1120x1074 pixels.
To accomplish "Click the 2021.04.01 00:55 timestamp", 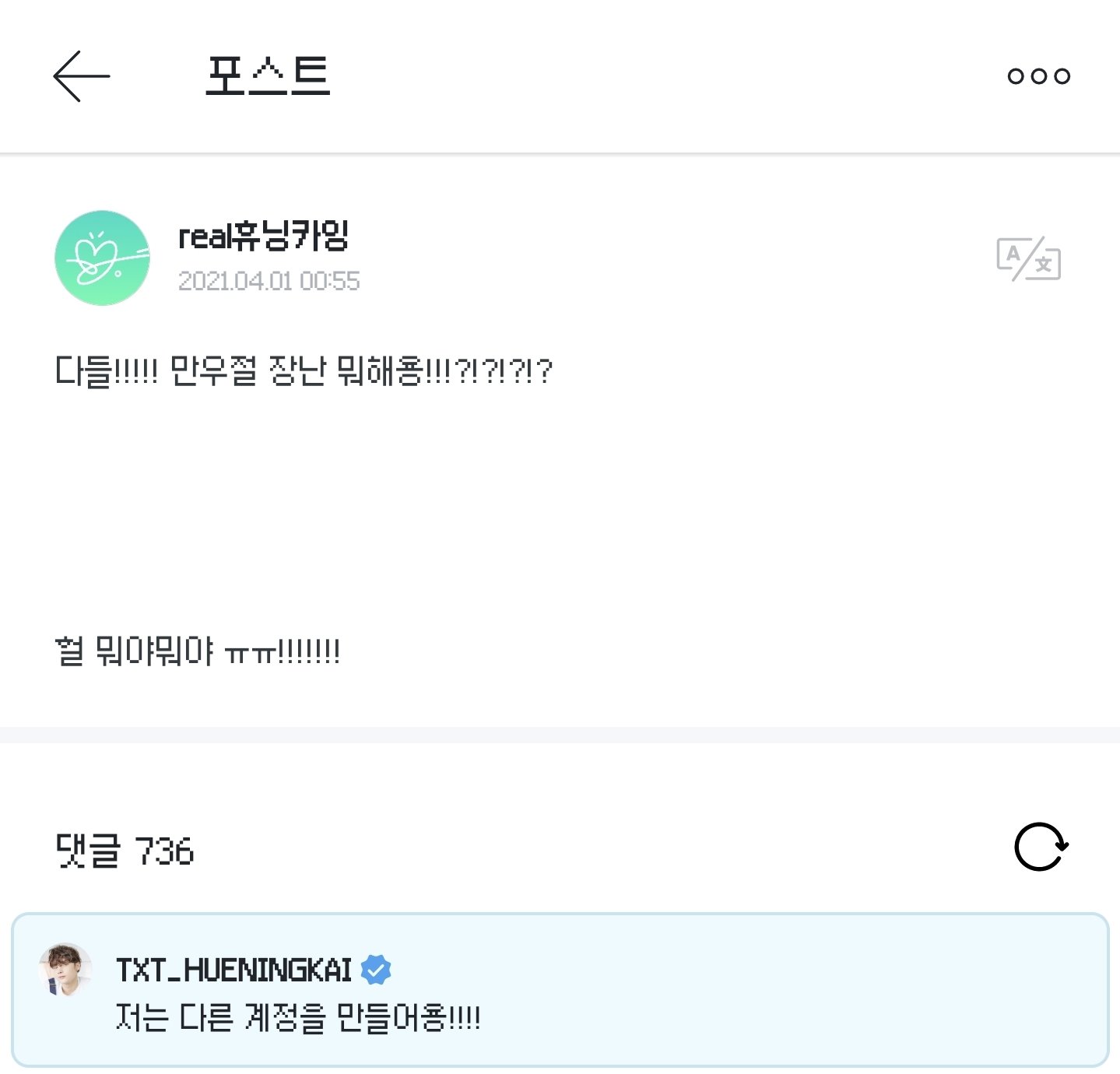I will coord(269,281).
